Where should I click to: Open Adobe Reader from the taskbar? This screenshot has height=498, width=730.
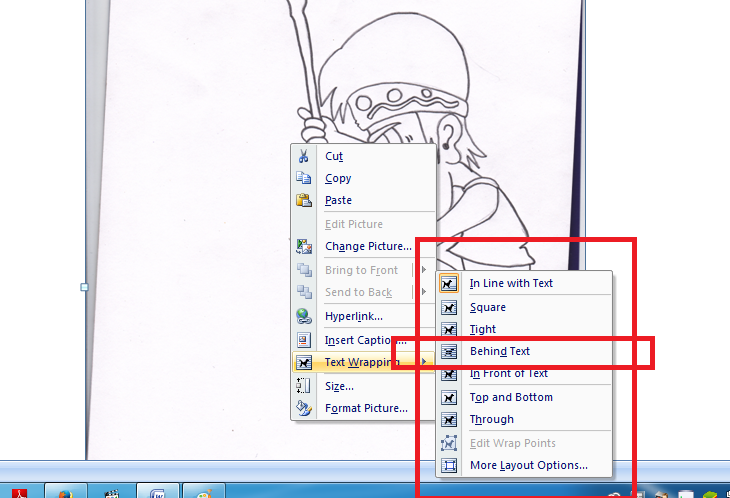click(x=20, y=492)
